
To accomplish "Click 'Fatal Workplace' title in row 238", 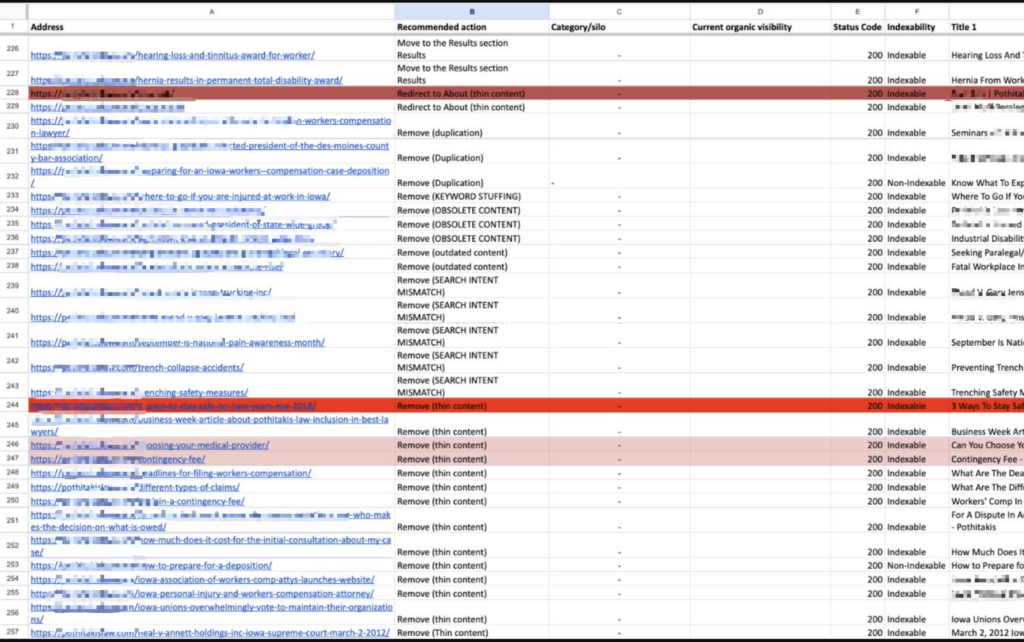I will tap(987, 267).
